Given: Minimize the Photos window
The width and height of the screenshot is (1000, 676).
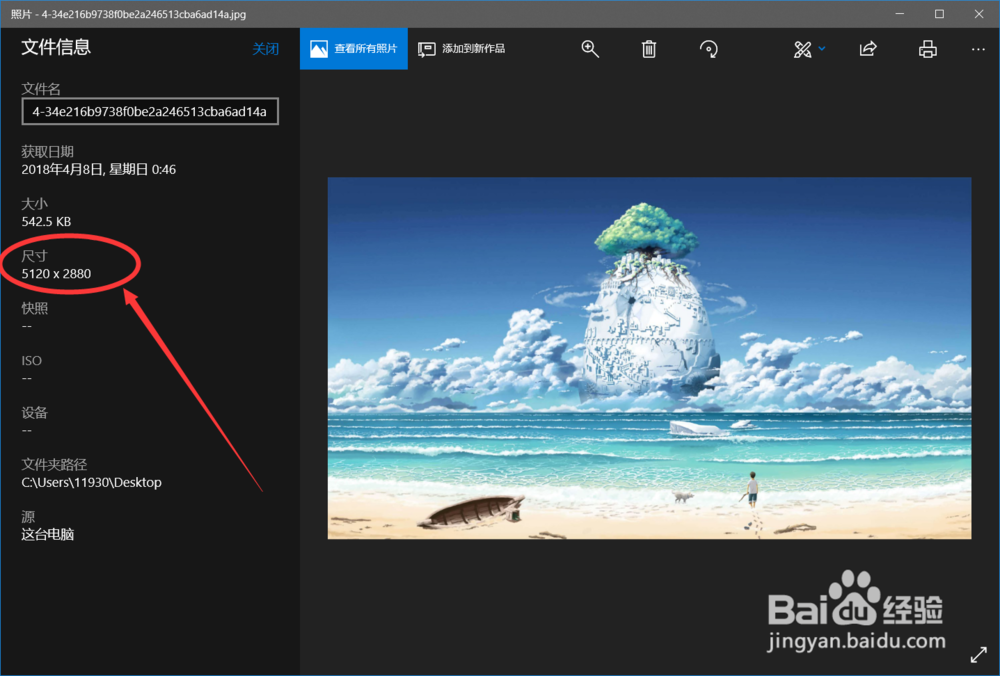Looking at the screenshot, I should [900, 14].
